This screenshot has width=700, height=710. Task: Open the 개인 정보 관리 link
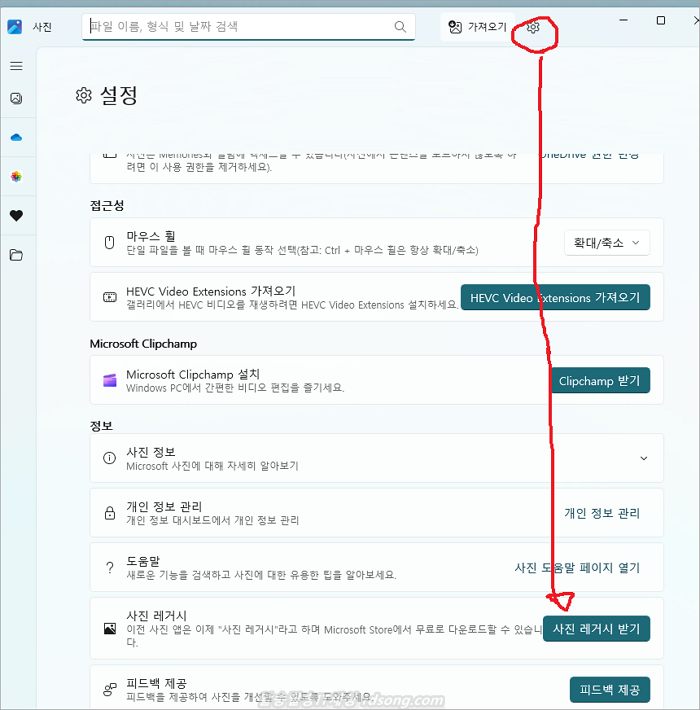pyautogui.click(x=601, y=513)
